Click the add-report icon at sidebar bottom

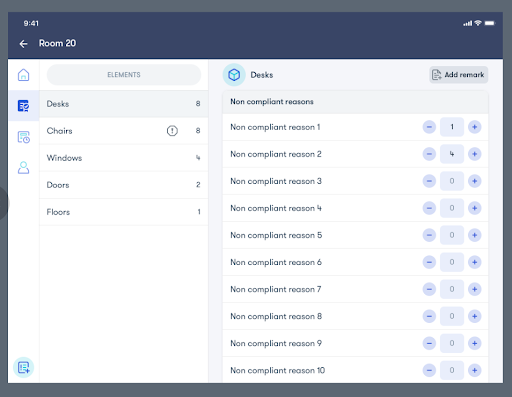pyautogui.click(x=23, y=367)
